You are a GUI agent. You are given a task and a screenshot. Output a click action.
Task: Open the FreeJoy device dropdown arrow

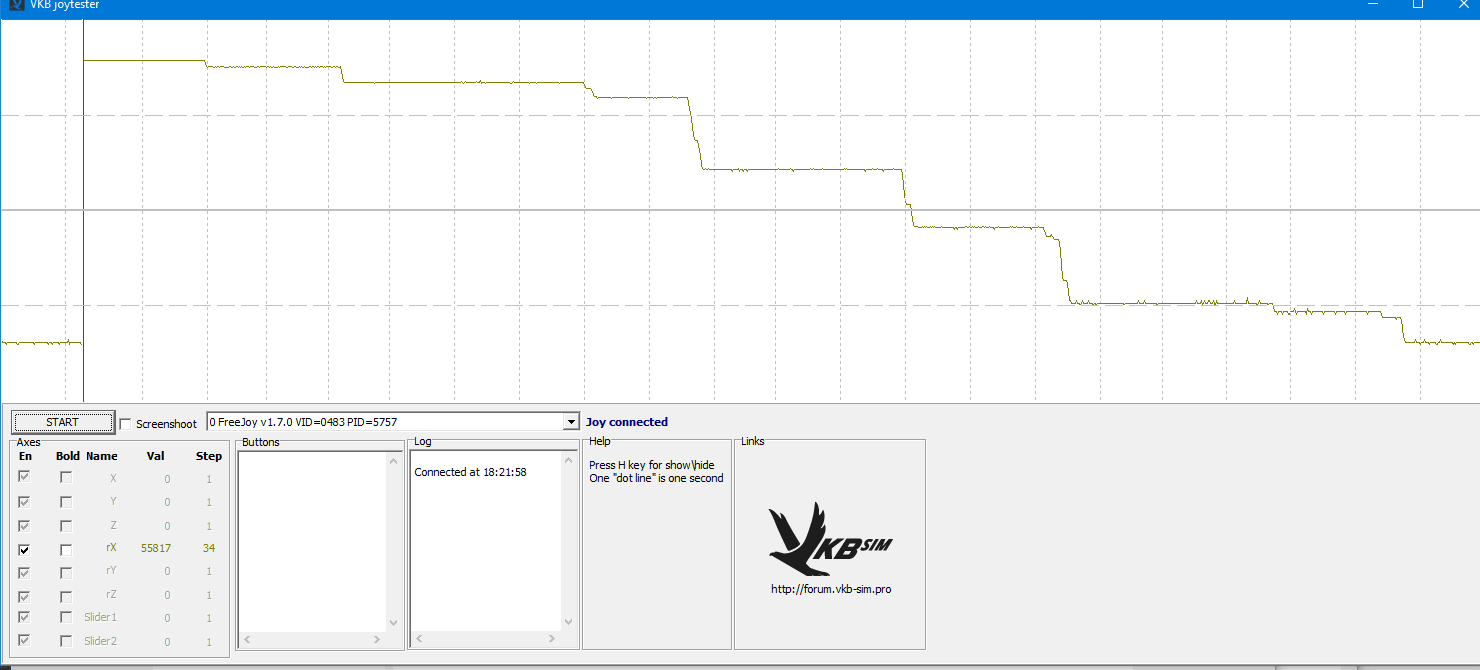[x=571, y=422]
